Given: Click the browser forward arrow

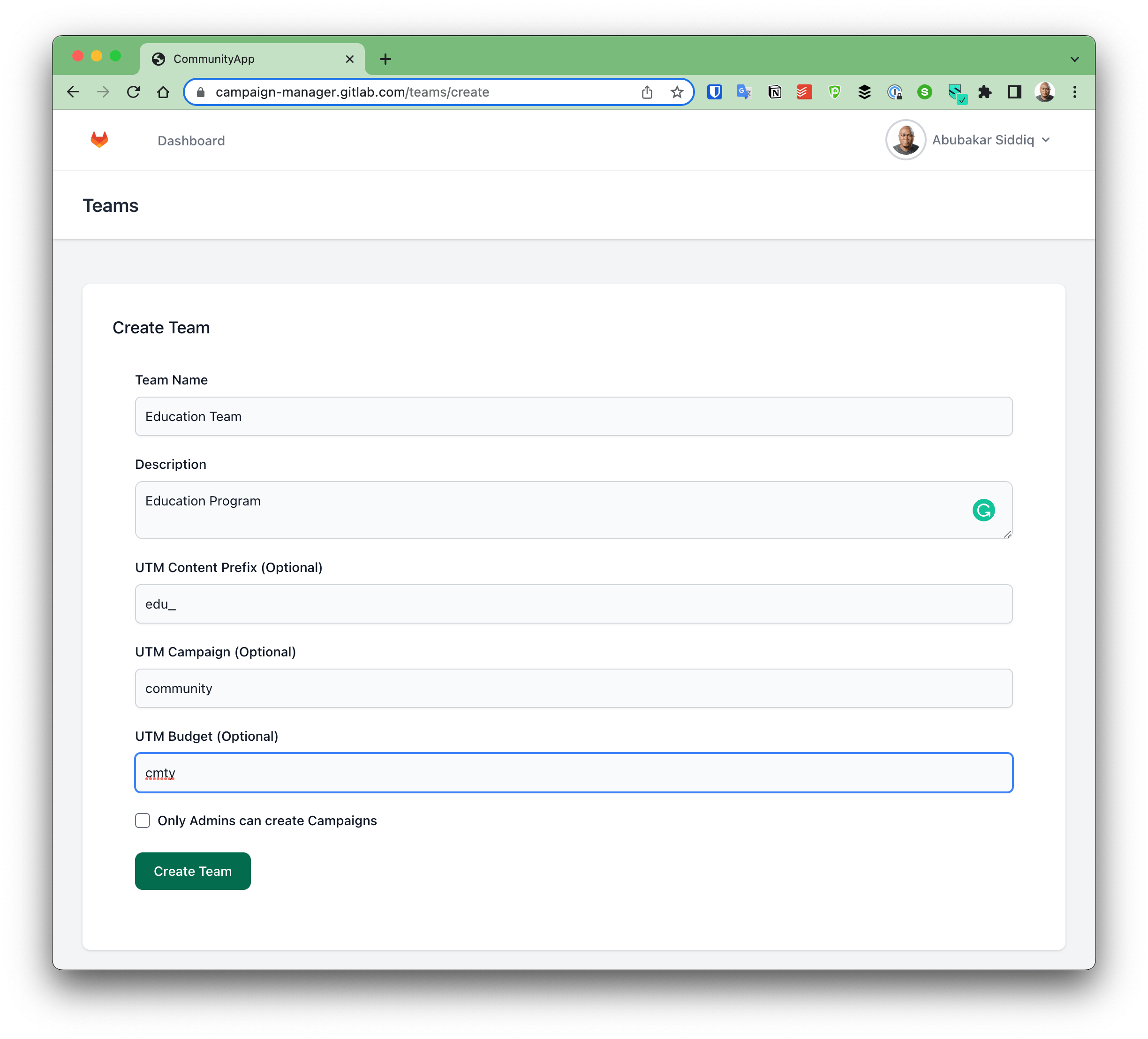Looking at the screenshot, I should pos(103,91).
